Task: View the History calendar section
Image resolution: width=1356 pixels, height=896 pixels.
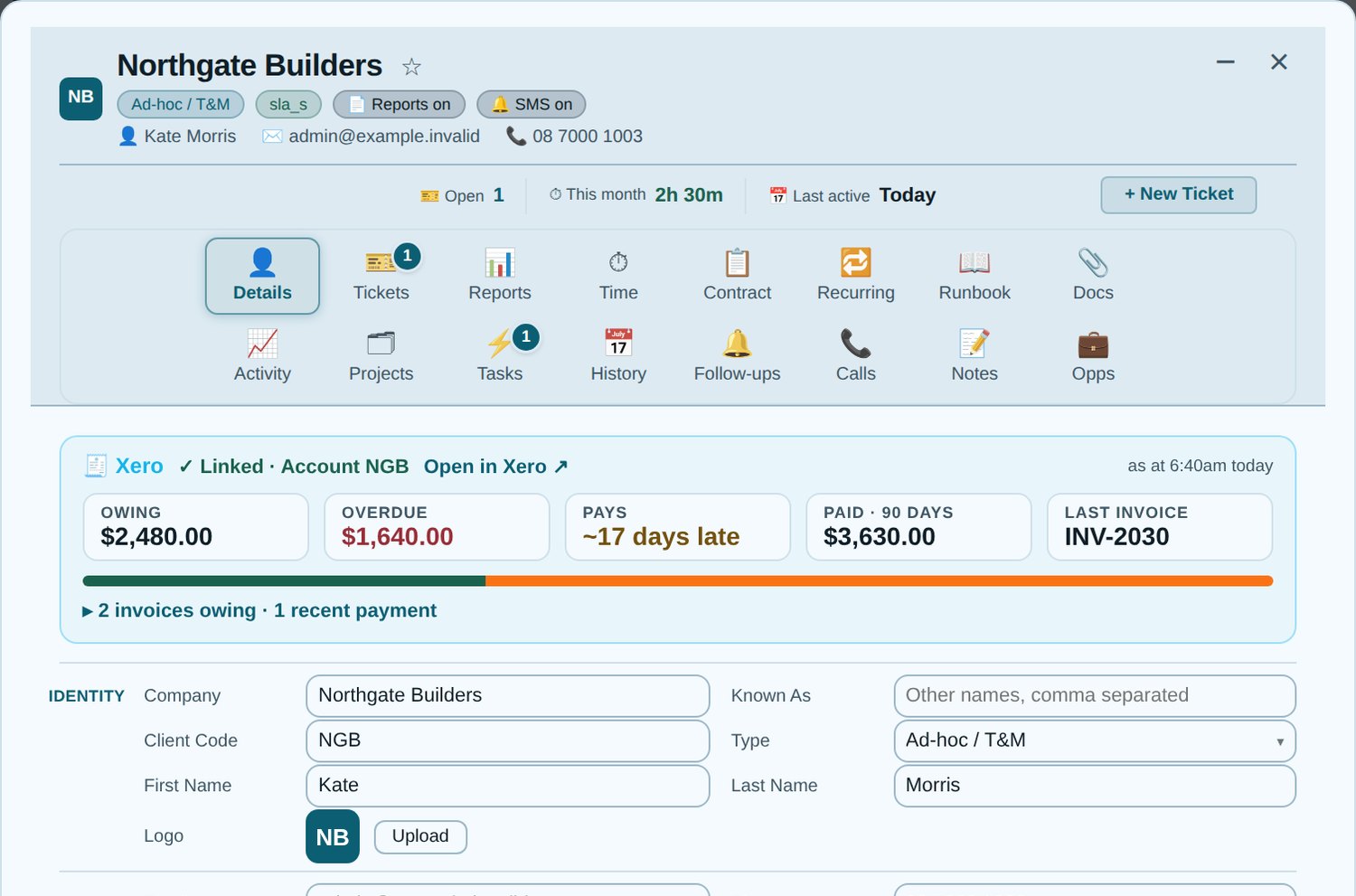Action: tap(618, 356)
